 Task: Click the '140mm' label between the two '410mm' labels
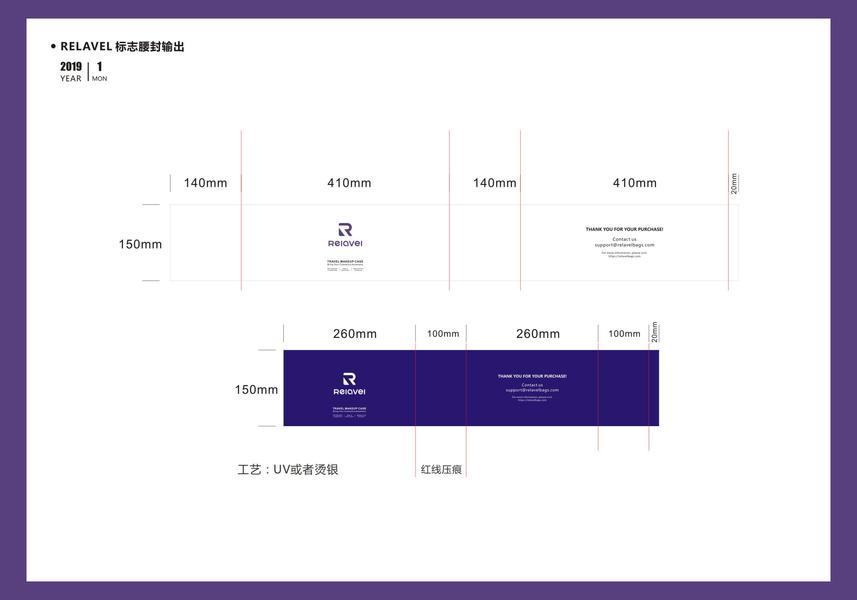click(x=495, y=183)
